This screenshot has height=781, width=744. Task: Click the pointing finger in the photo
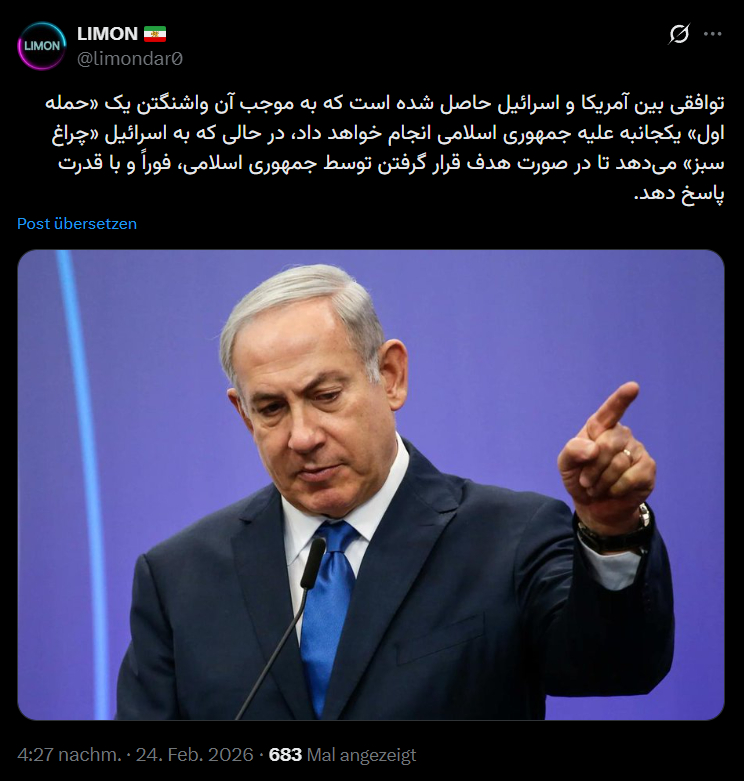pos(614,409)
